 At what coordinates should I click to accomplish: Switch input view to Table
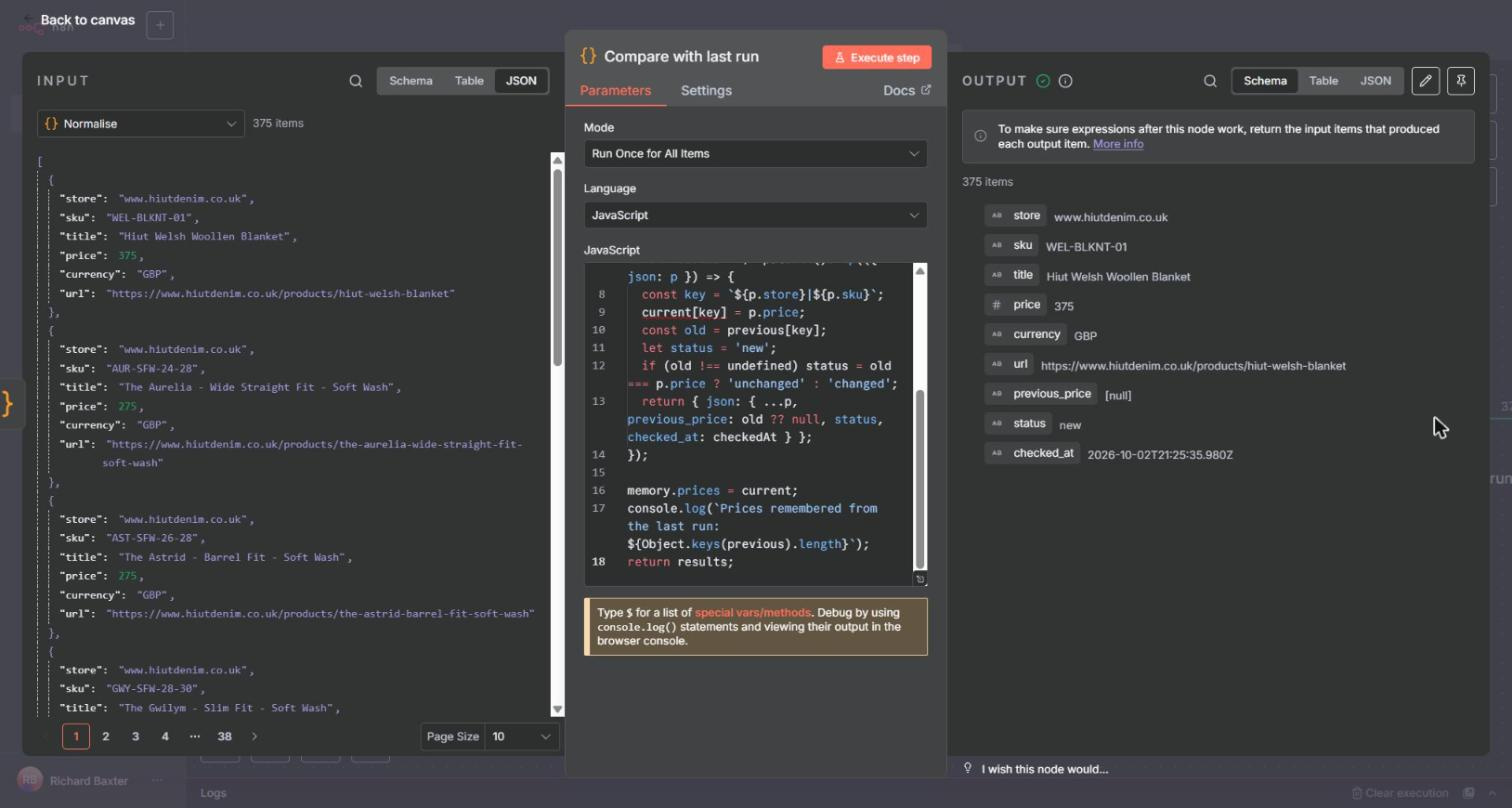coord(469,81)
